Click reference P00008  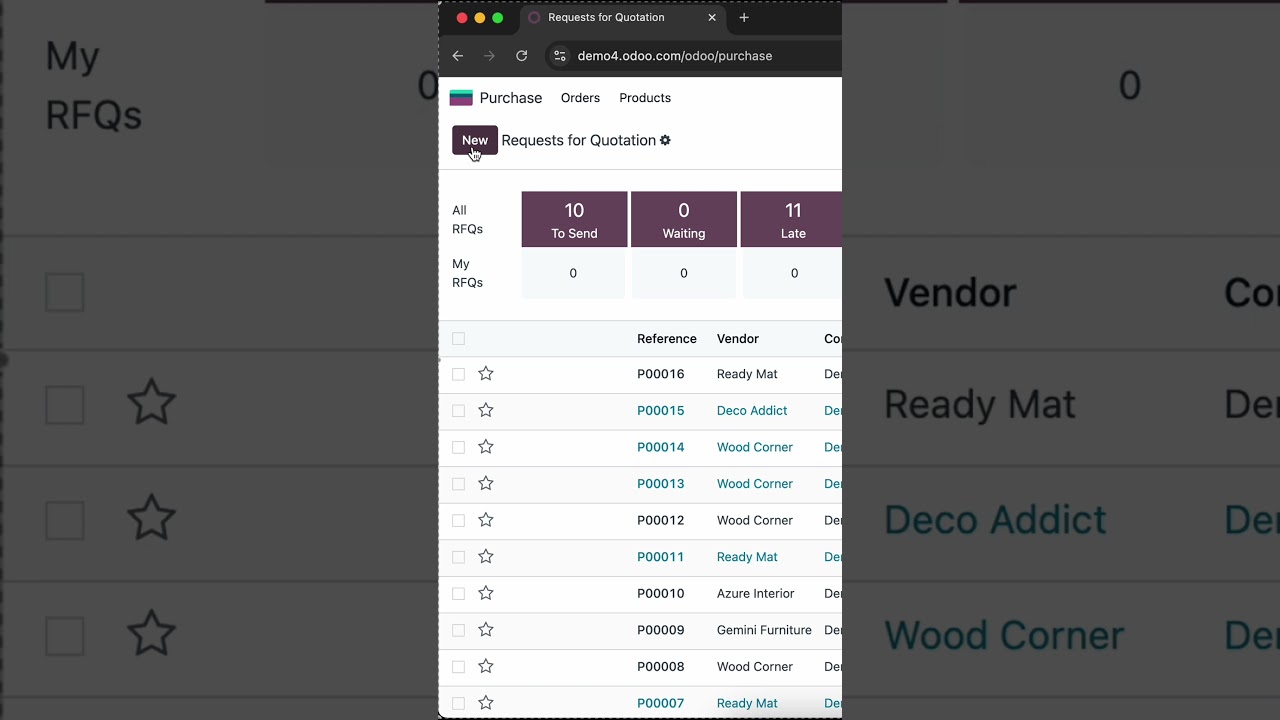click(x=661, y=667)
